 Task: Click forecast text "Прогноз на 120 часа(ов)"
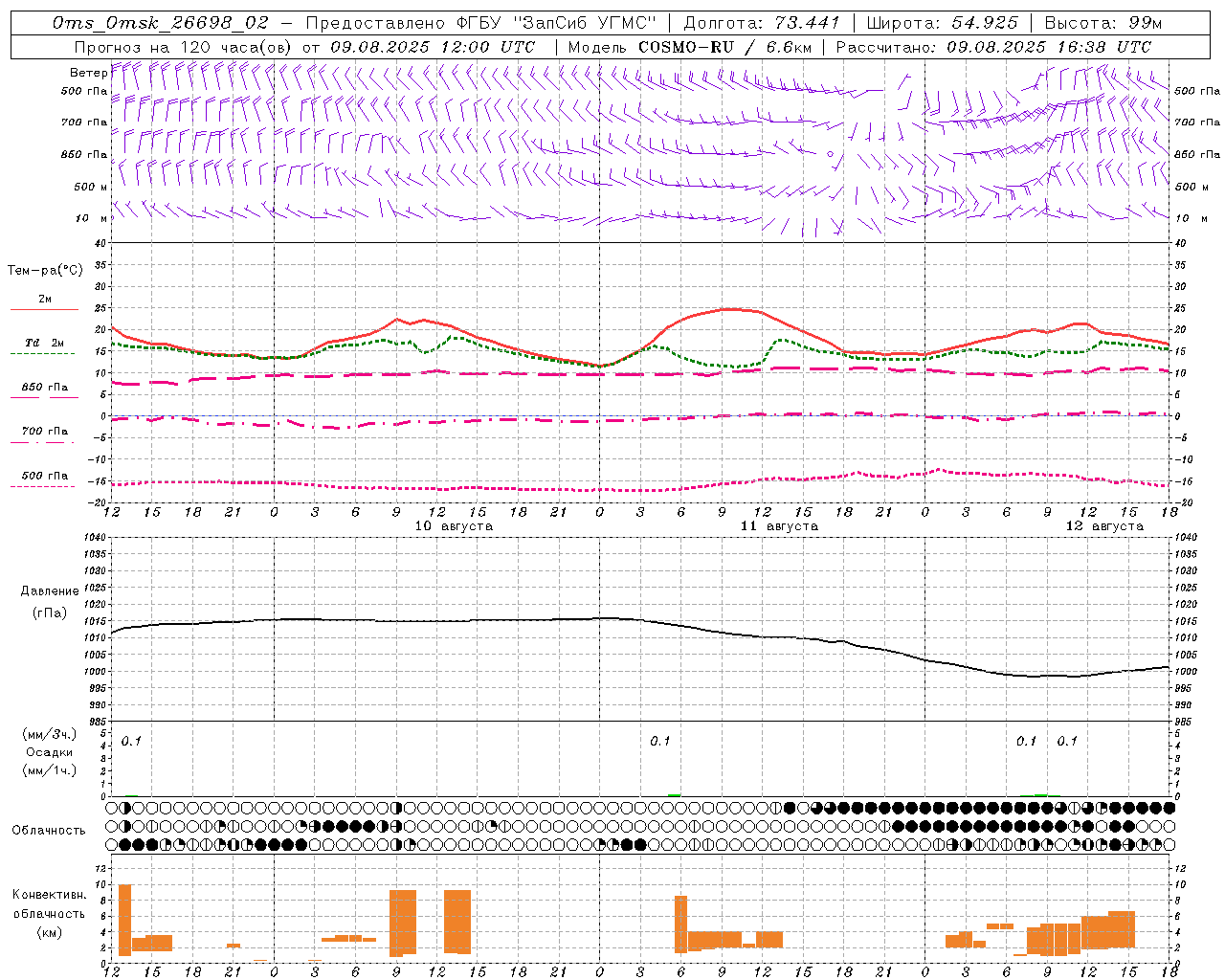click(182, 47)
